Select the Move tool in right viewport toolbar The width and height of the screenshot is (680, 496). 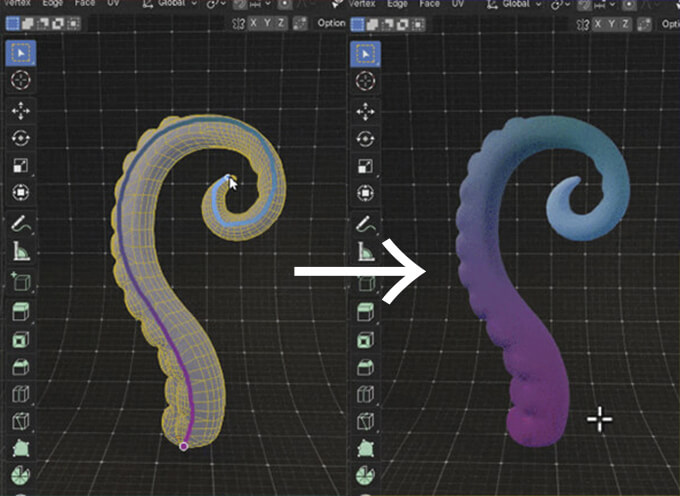pyautogui.click(x=365, y=112)
